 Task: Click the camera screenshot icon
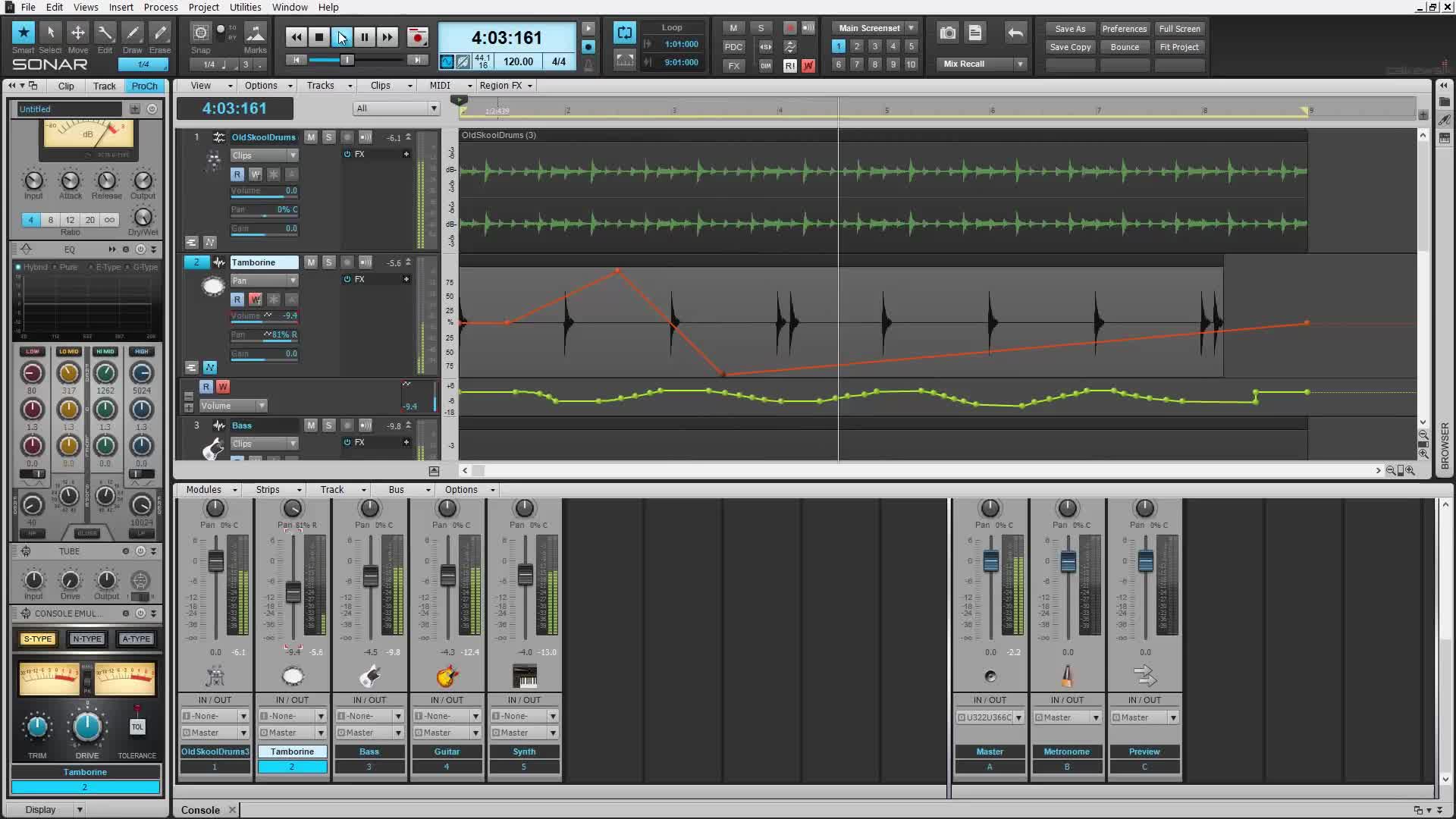coord(948,33)
